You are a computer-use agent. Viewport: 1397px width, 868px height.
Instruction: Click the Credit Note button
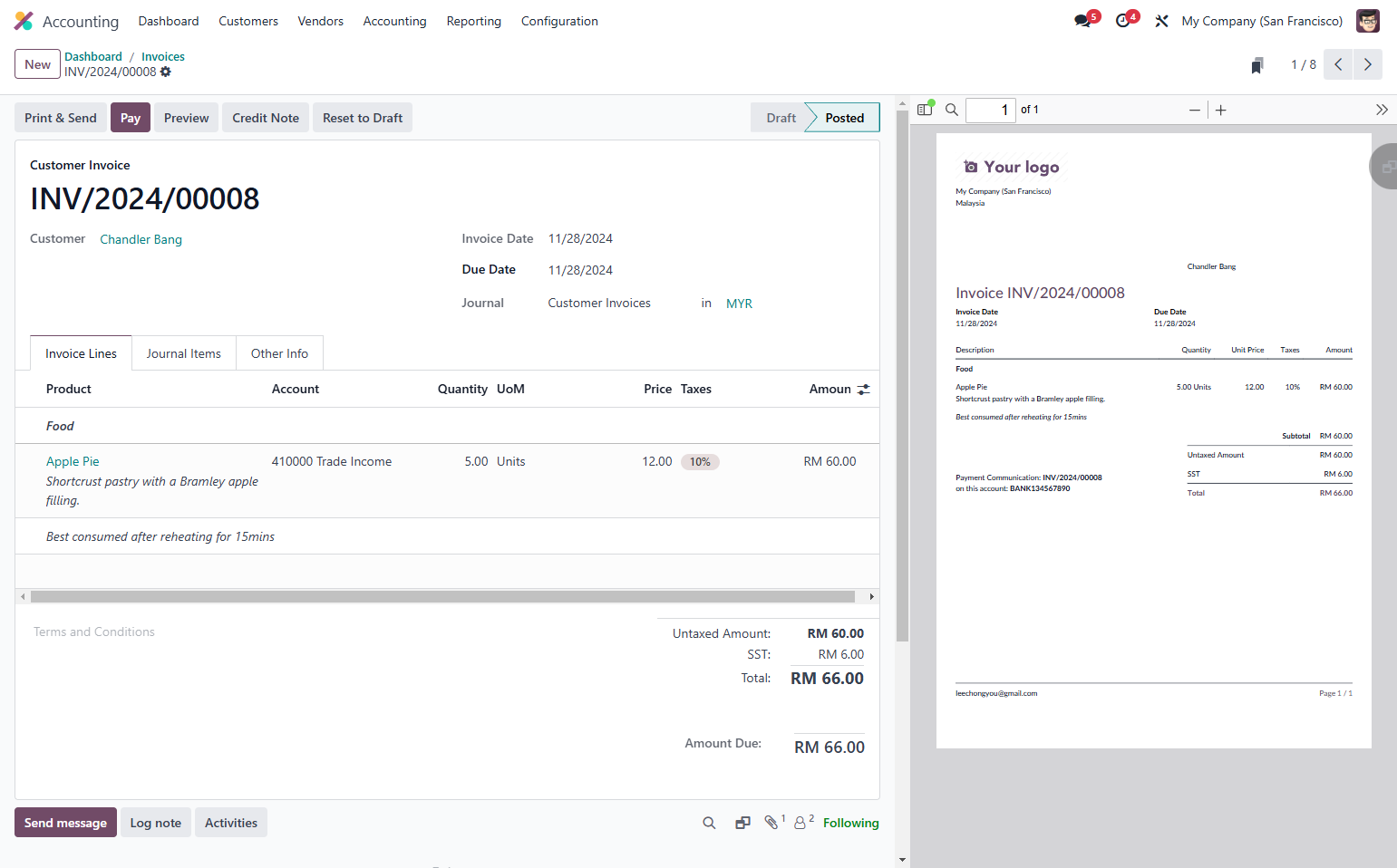[266, 118]
